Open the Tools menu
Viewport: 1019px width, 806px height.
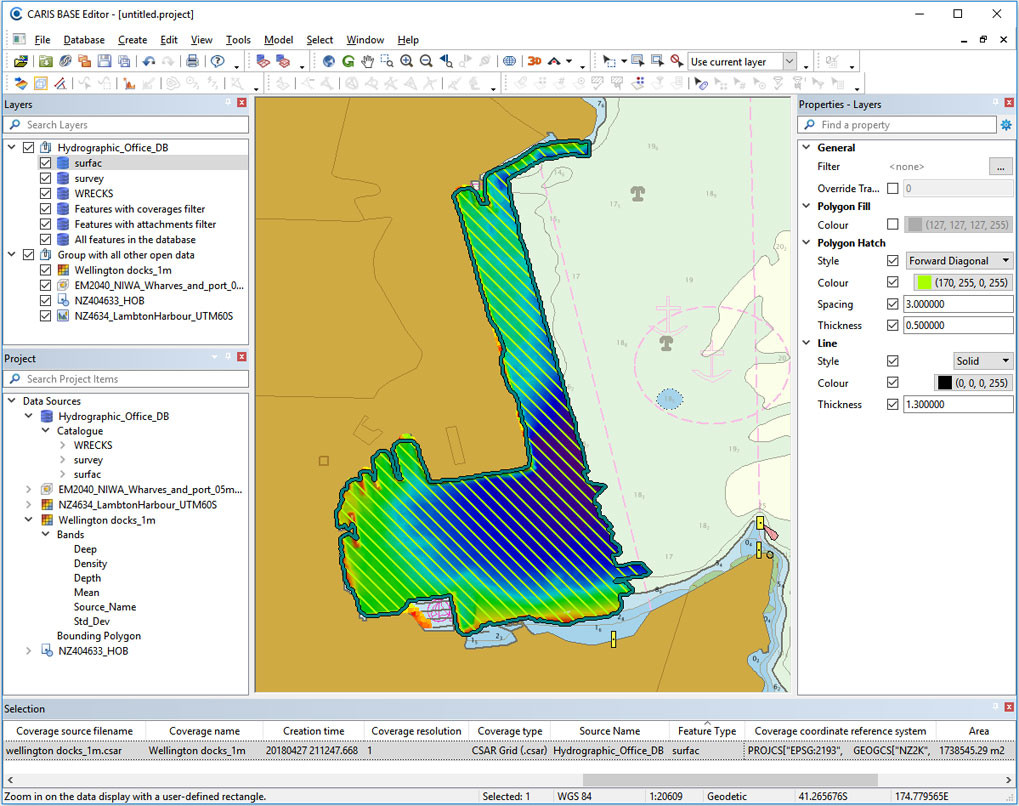tap(238, 40)
